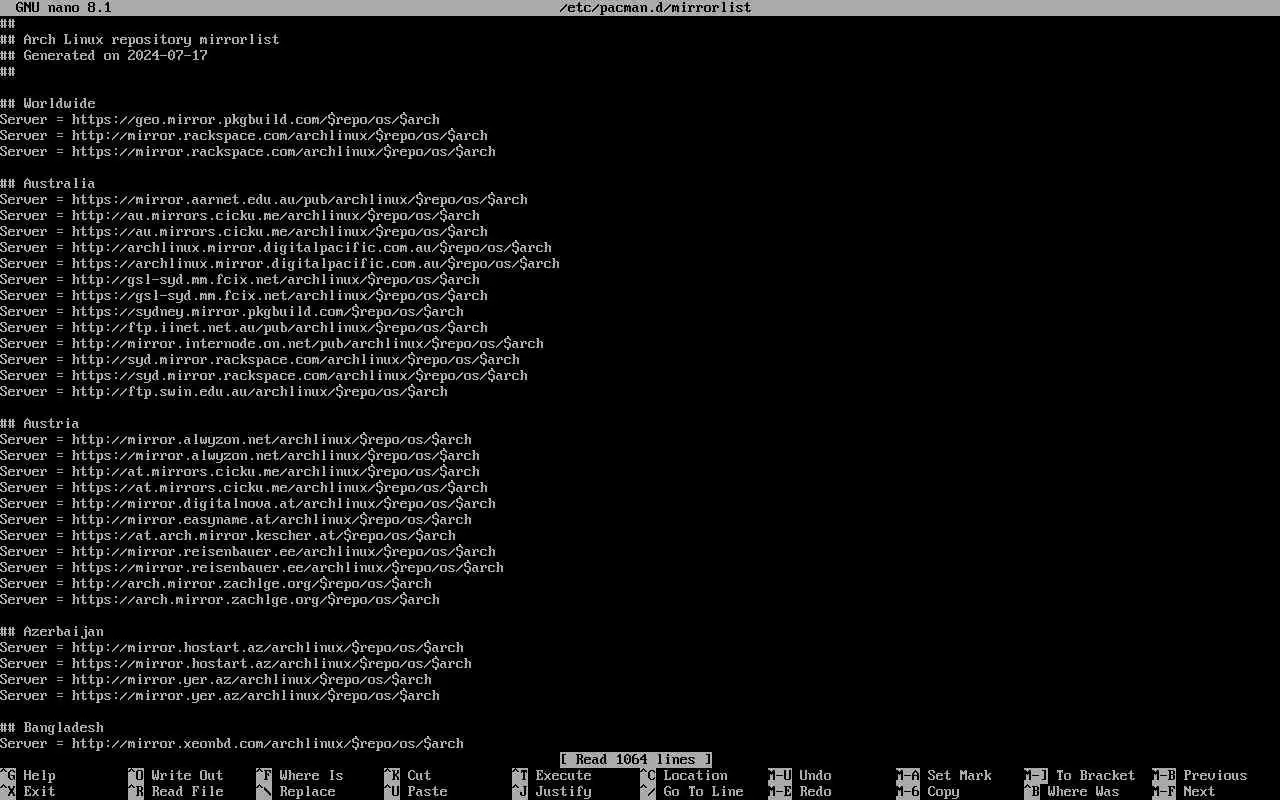Screen dimensions: 1280x800
Task: Select the ^R Read File shortcut
Action: [x=176, y=791]
